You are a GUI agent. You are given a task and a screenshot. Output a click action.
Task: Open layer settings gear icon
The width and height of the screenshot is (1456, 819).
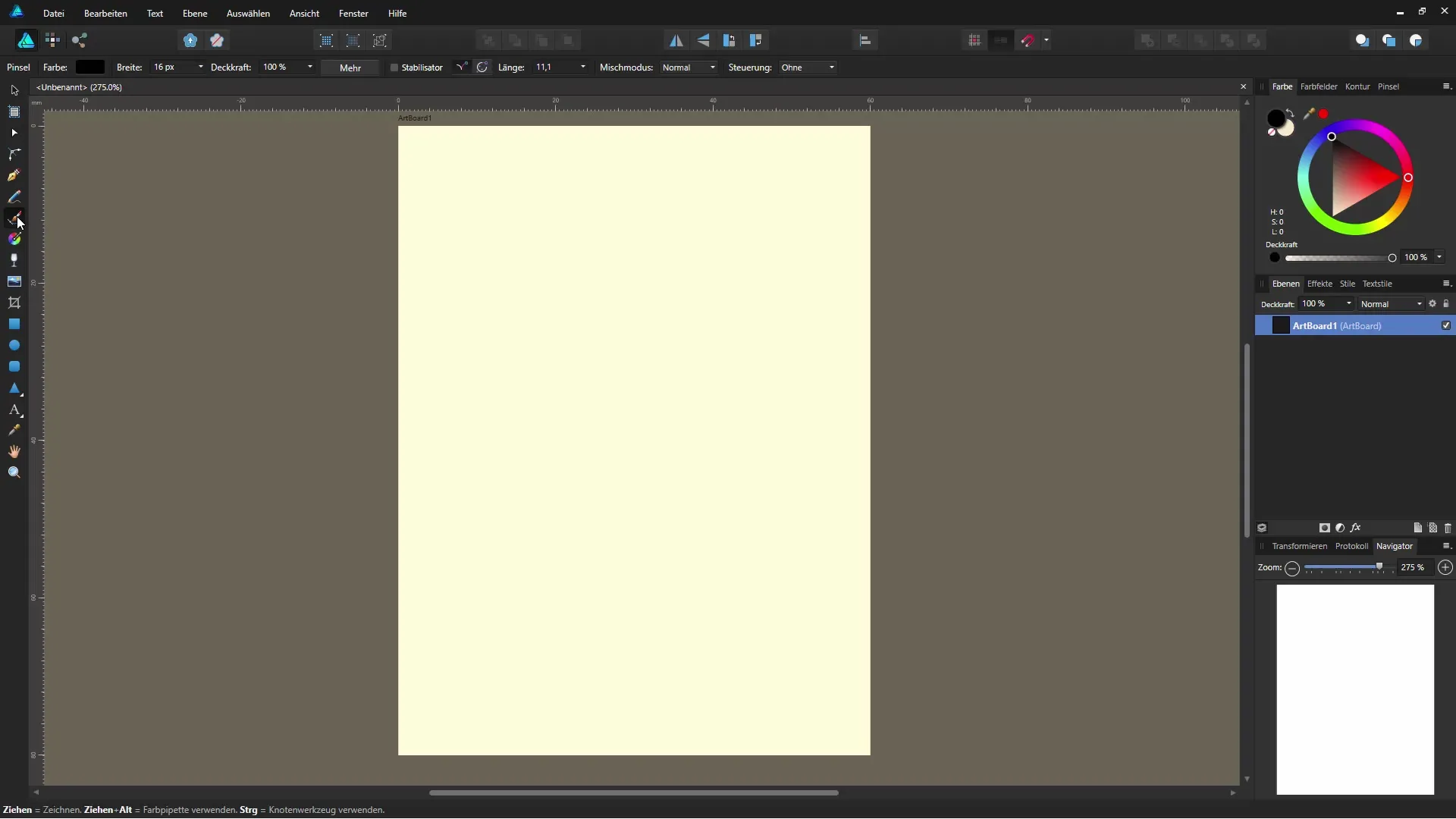pyautogui.click(x=1432, y=304)
